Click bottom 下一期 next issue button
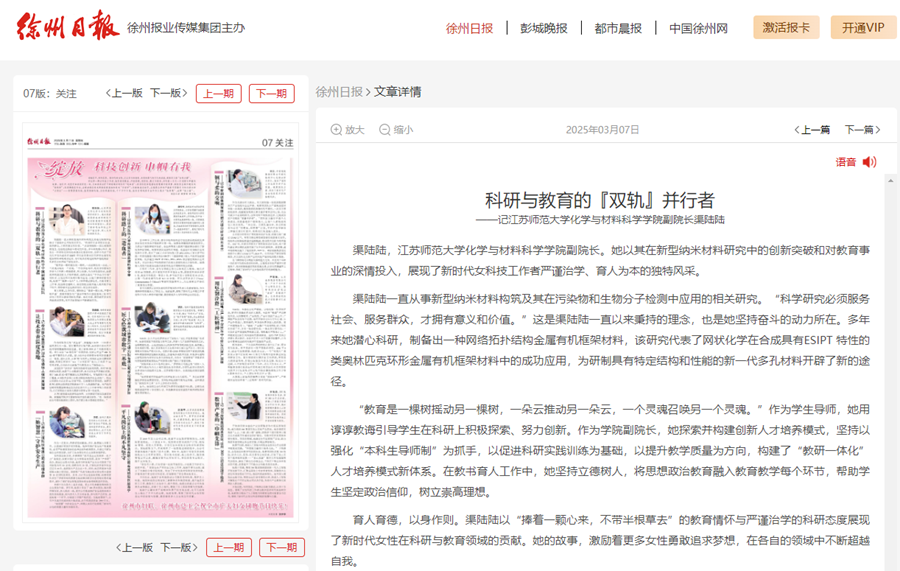The height and width of the screenshot is (571, 900). point(281,547)
